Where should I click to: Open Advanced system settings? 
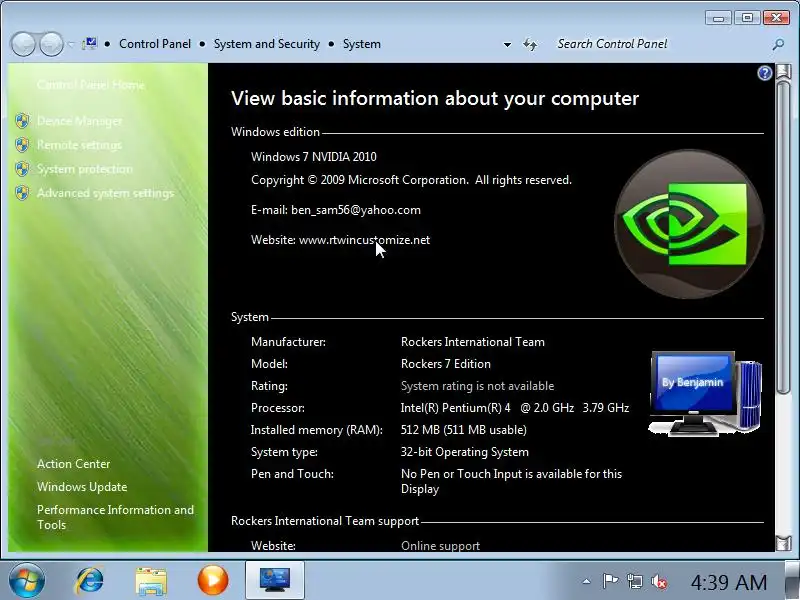(x=105, y=193)
